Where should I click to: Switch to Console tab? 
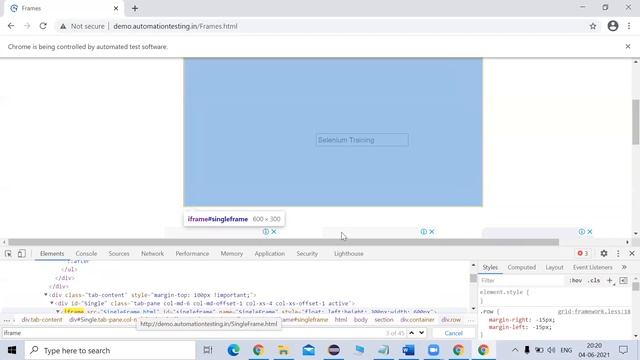86,253
